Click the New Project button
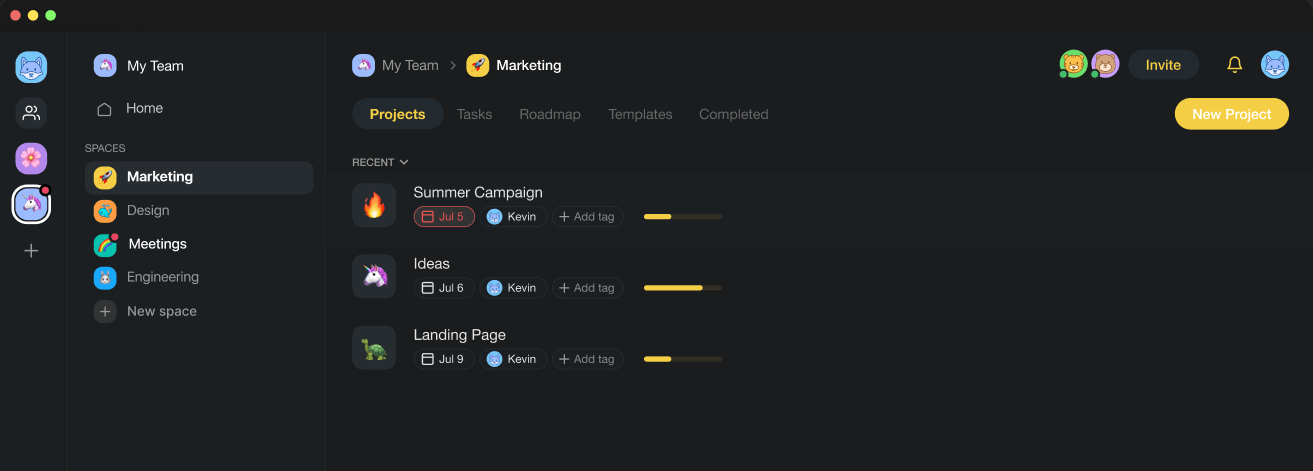 pos(1231,114)
